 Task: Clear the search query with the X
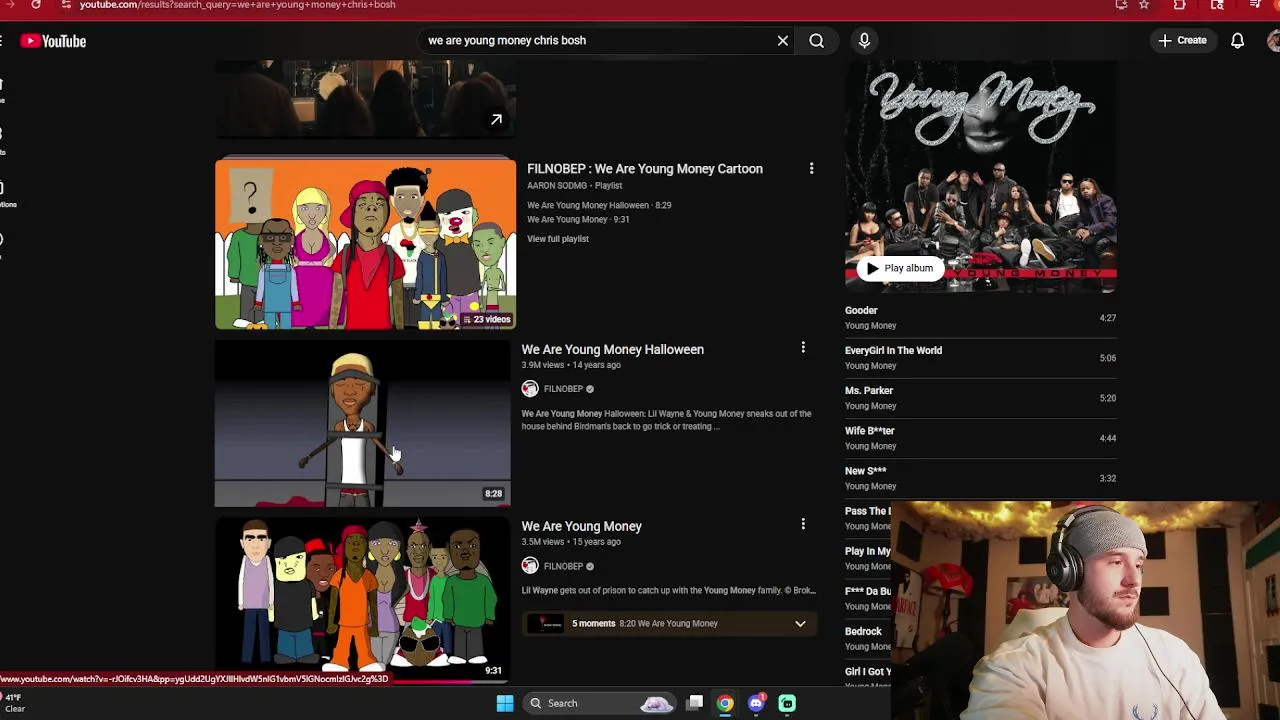click(x=783, y=41)
